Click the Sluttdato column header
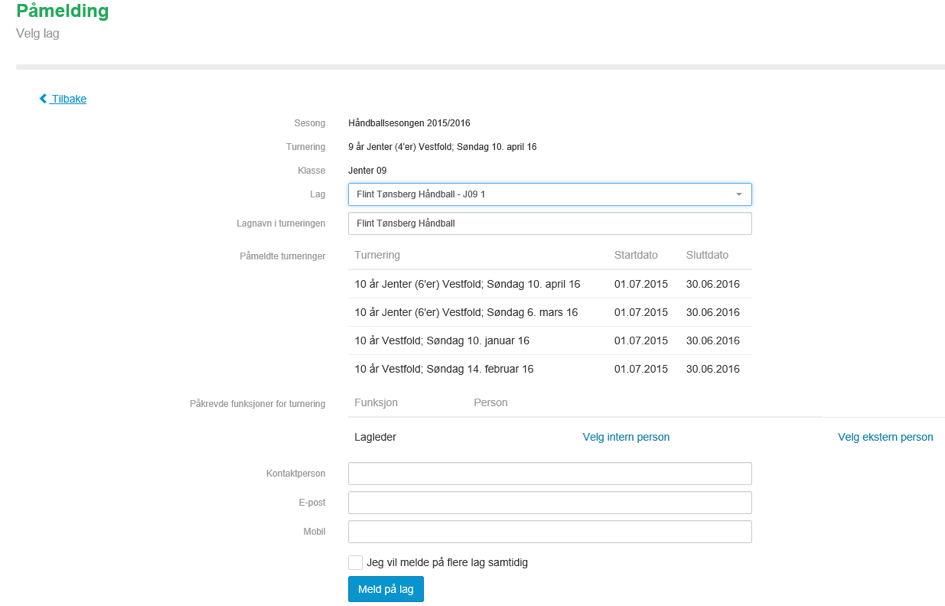The width and height of the screenshot is (945, 606). tap(707, 256)
